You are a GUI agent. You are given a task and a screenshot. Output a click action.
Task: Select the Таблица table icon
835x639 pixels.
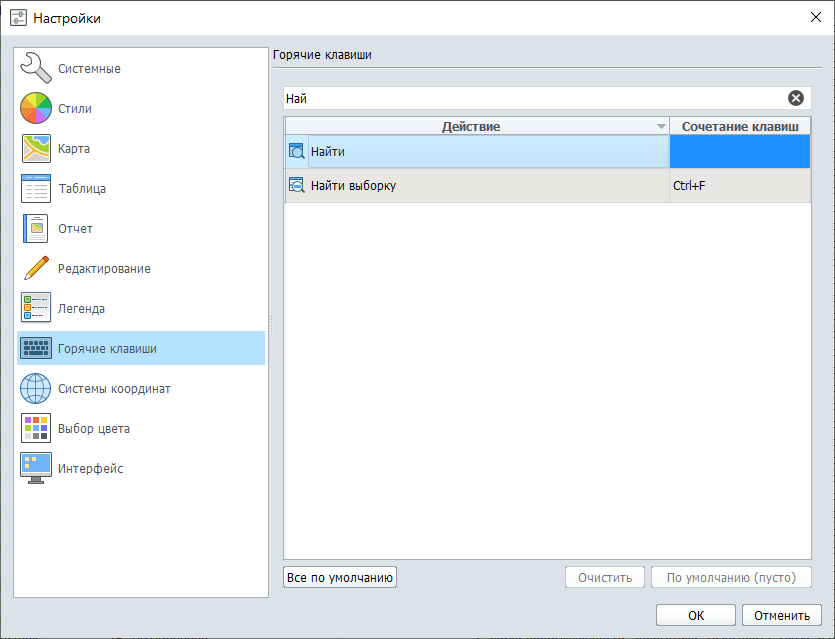(36, 188)
